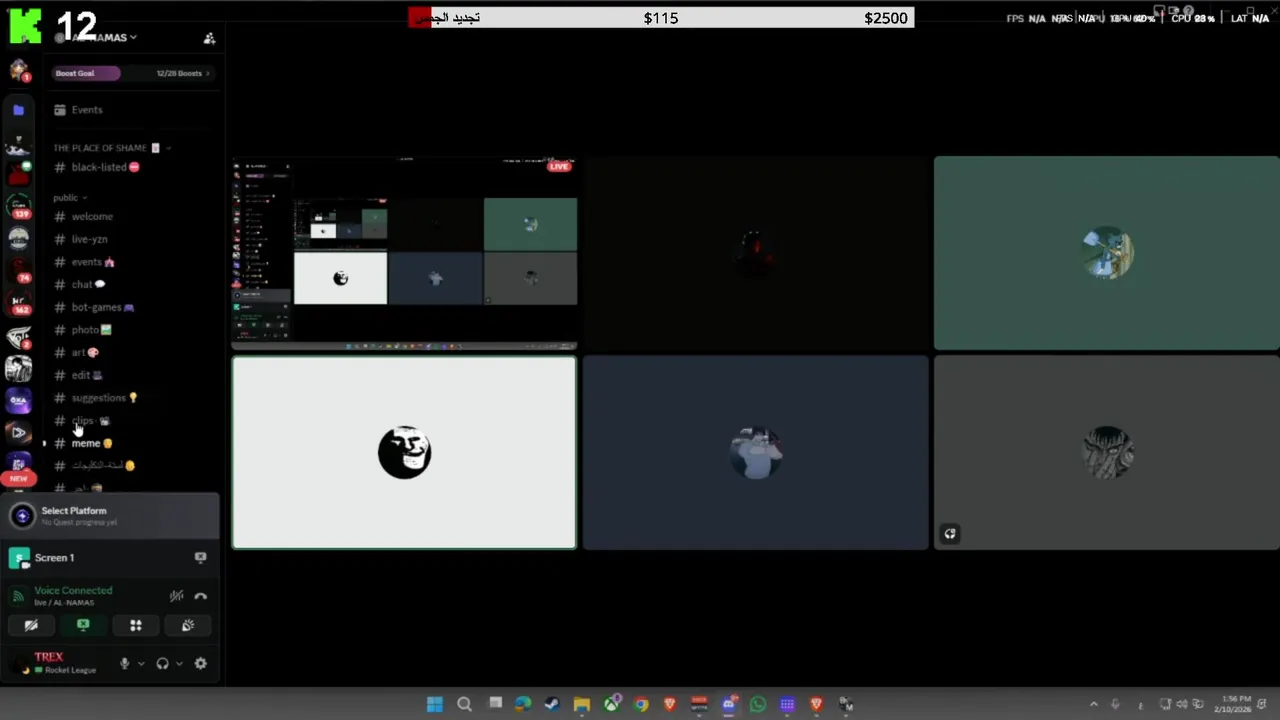Collapse the public category
1280x720 pixels.
(70, 198)
